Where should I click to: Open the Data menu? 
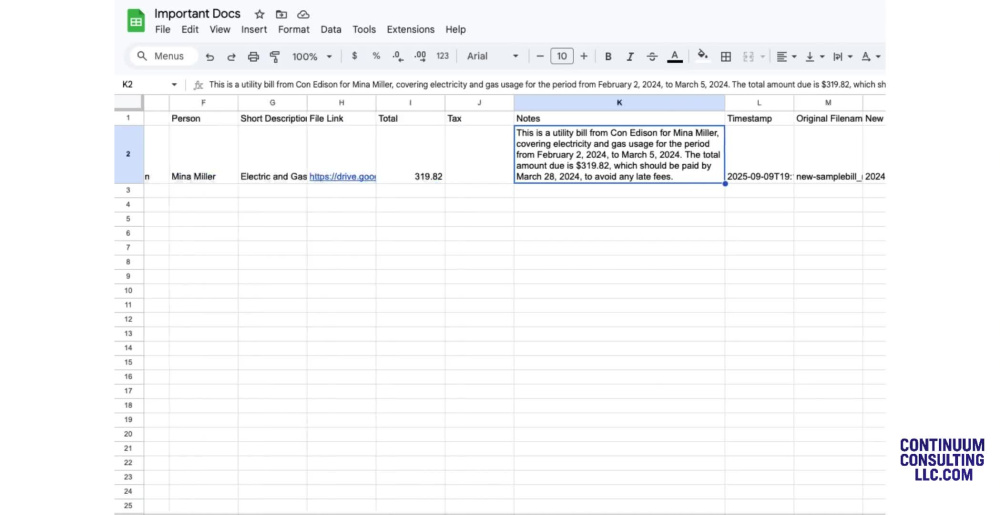tap(330, 29)
